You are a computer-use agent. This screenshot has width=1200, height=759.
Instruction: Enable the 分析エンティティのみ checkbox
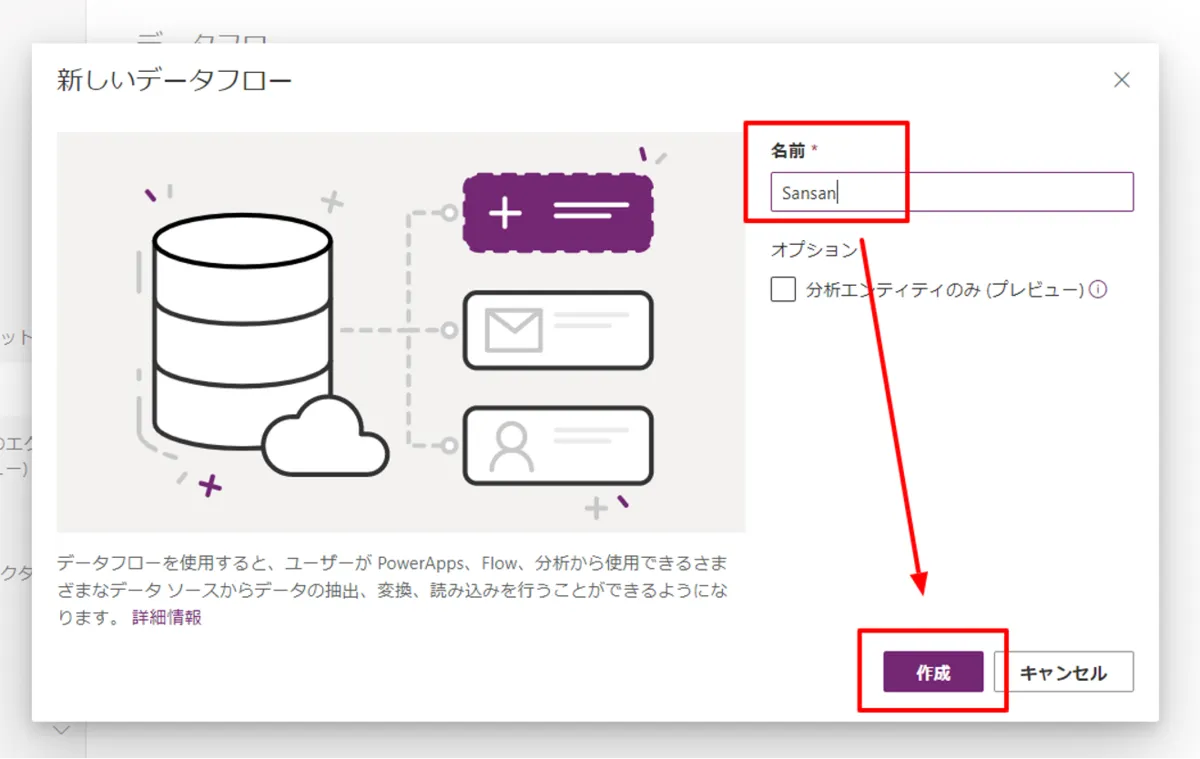tap(782, 289)
